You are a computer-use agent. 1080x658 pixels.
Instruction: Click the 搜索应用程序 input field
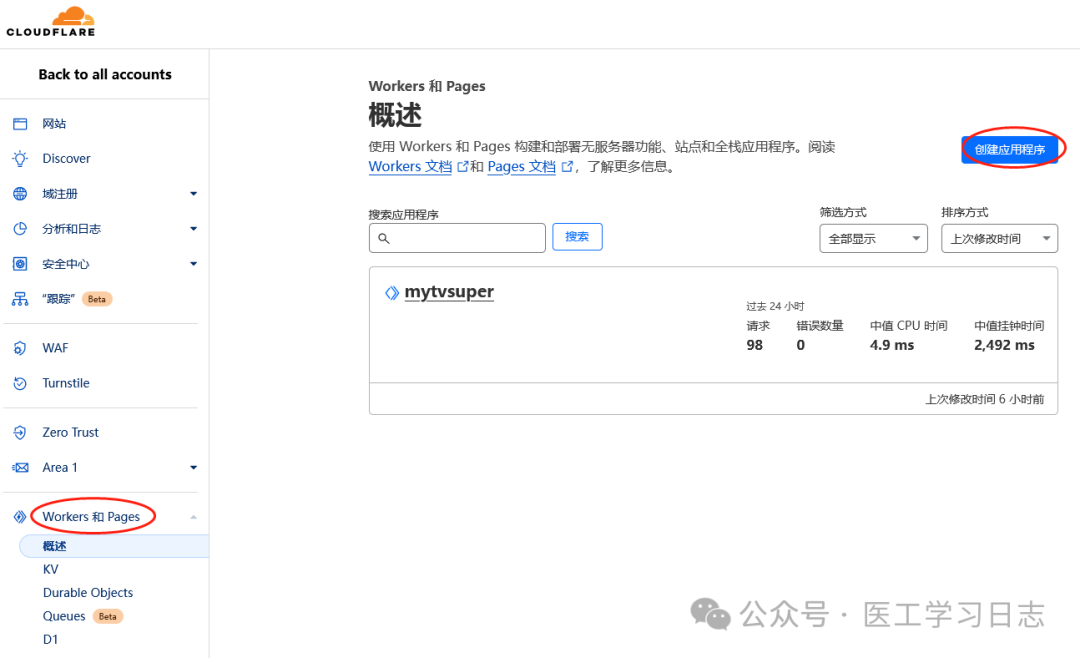click(x=457, y=237)
